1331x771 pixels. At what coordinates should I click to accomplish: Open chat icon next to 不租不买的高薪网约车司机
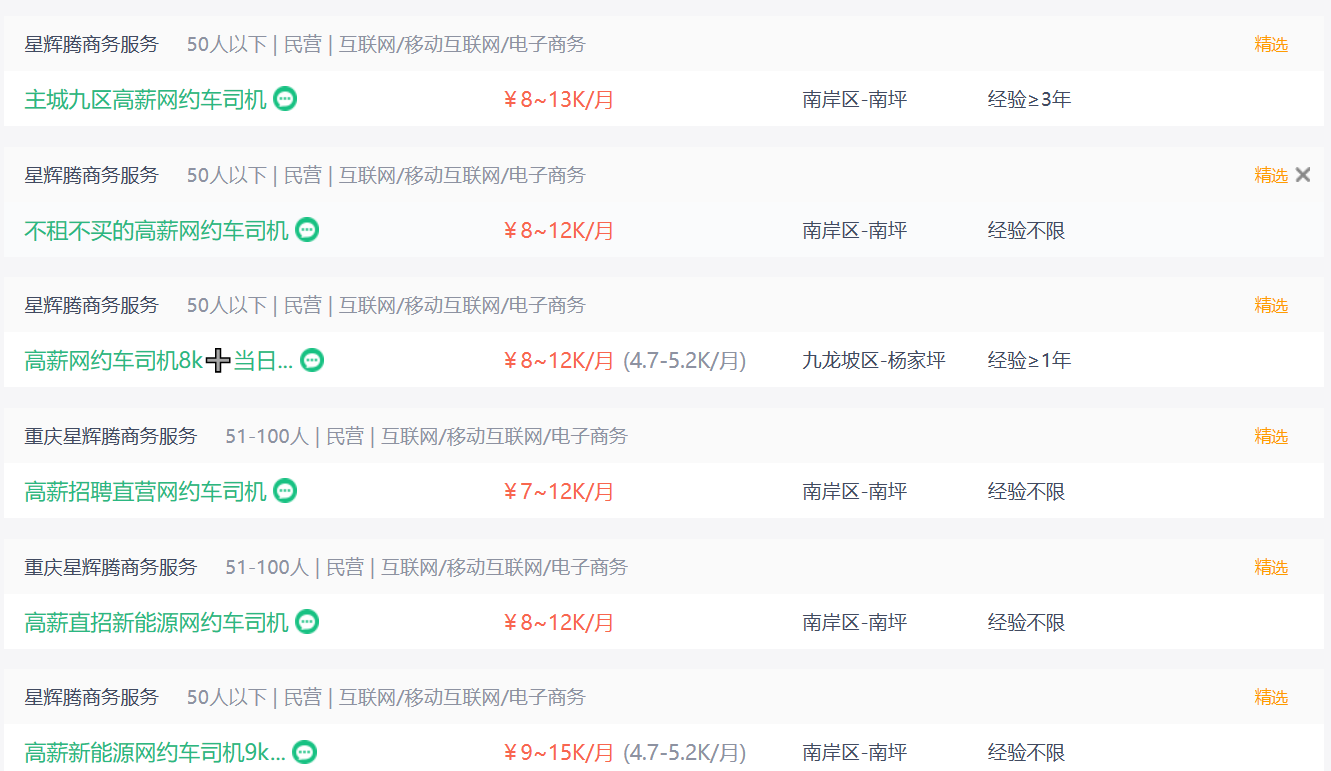tap(307, 230)
